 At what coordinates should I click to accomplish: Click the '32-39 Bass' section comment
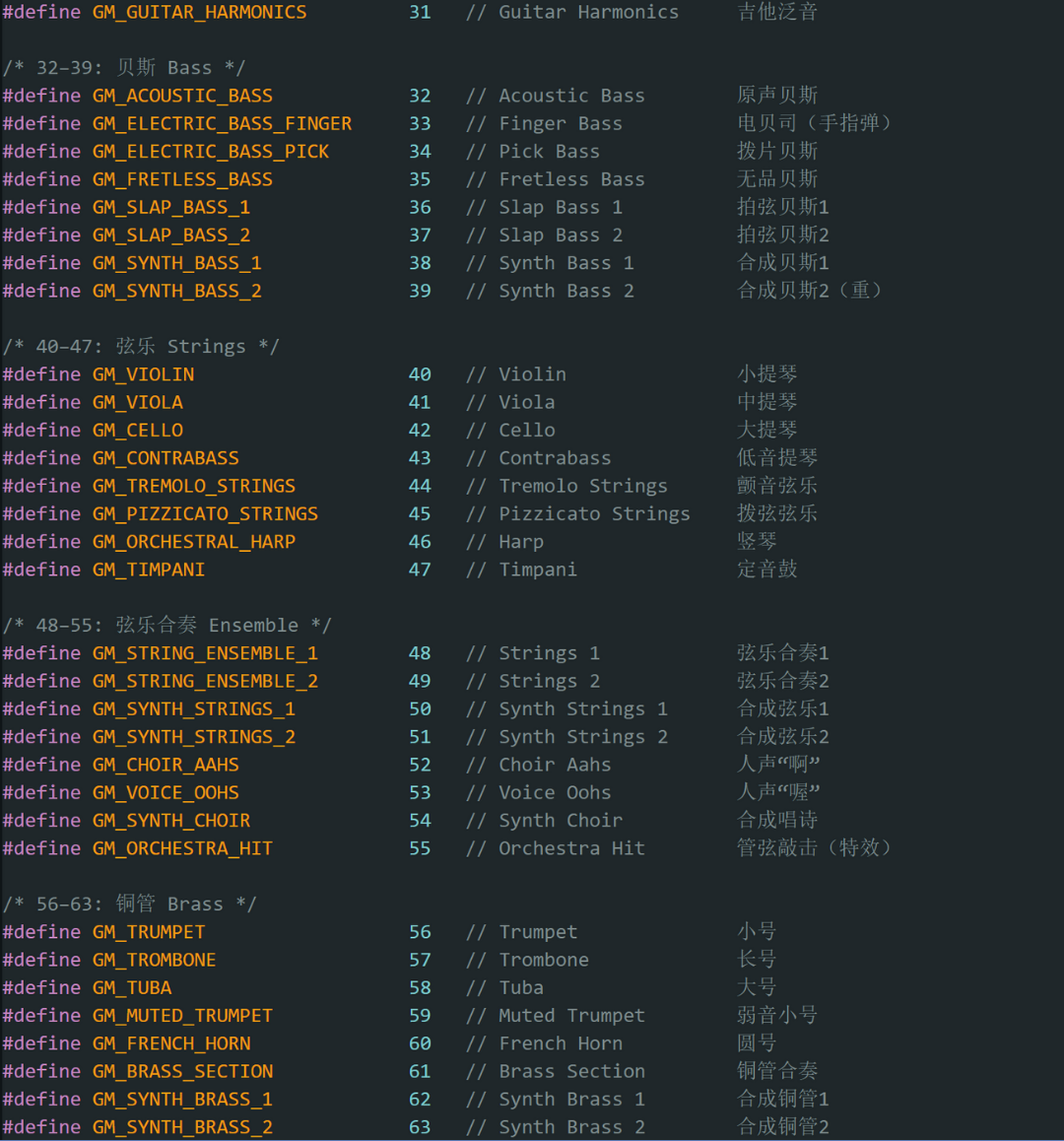coord(124,67)
